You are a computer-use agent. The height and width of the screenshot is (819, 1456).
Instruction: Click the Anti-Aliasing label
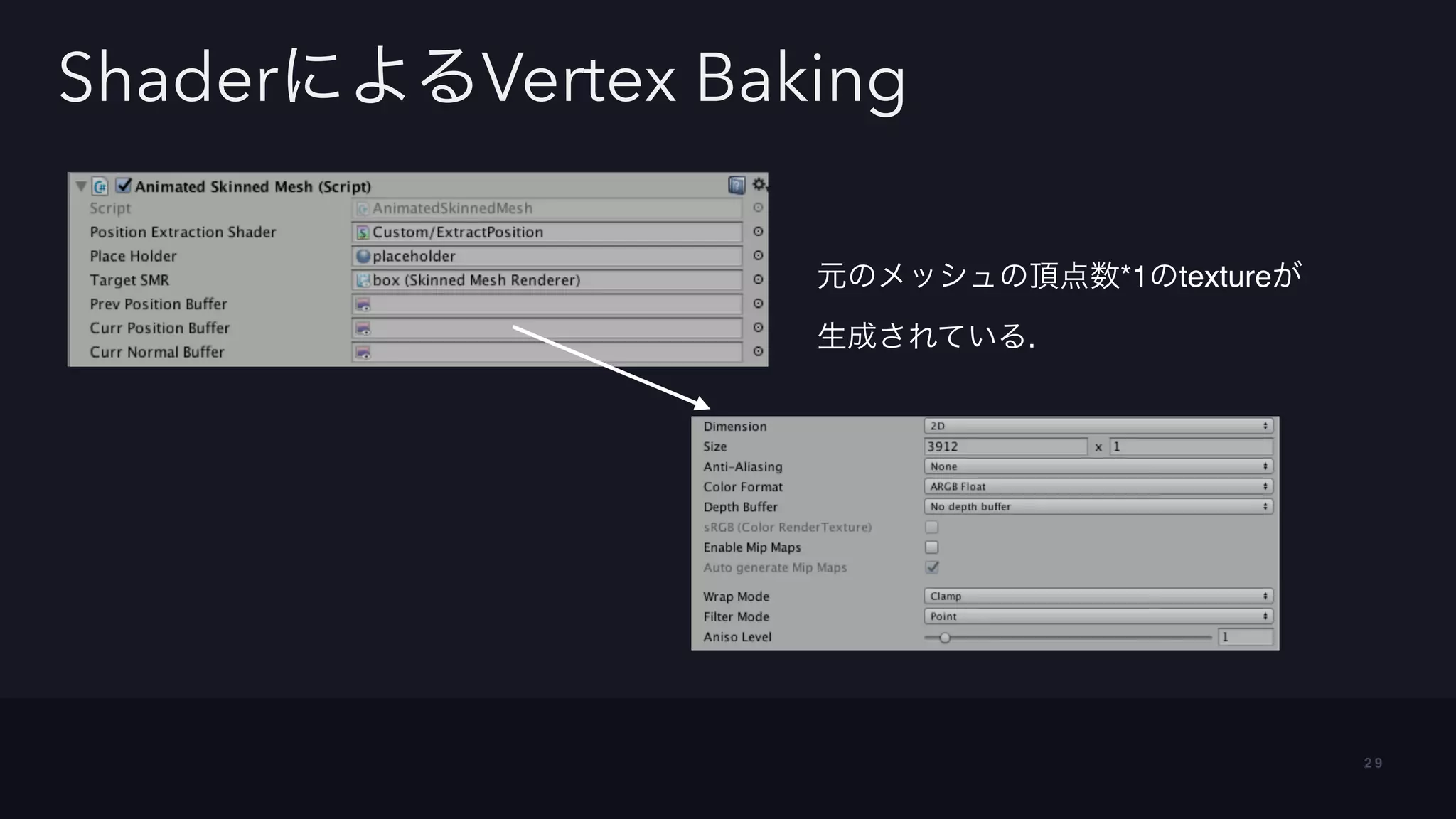(x=743, y=467)
